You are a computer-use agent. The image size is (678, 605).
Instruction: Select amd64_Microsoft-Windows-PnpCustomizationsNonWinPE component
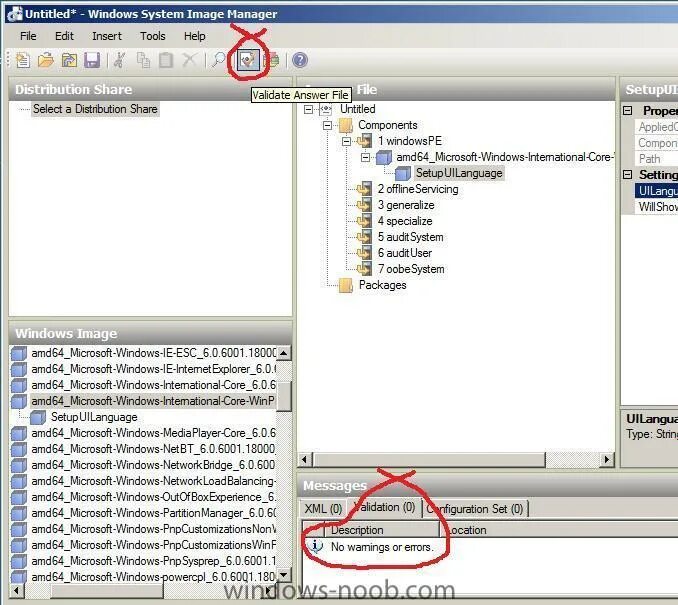tap(153, 529)
